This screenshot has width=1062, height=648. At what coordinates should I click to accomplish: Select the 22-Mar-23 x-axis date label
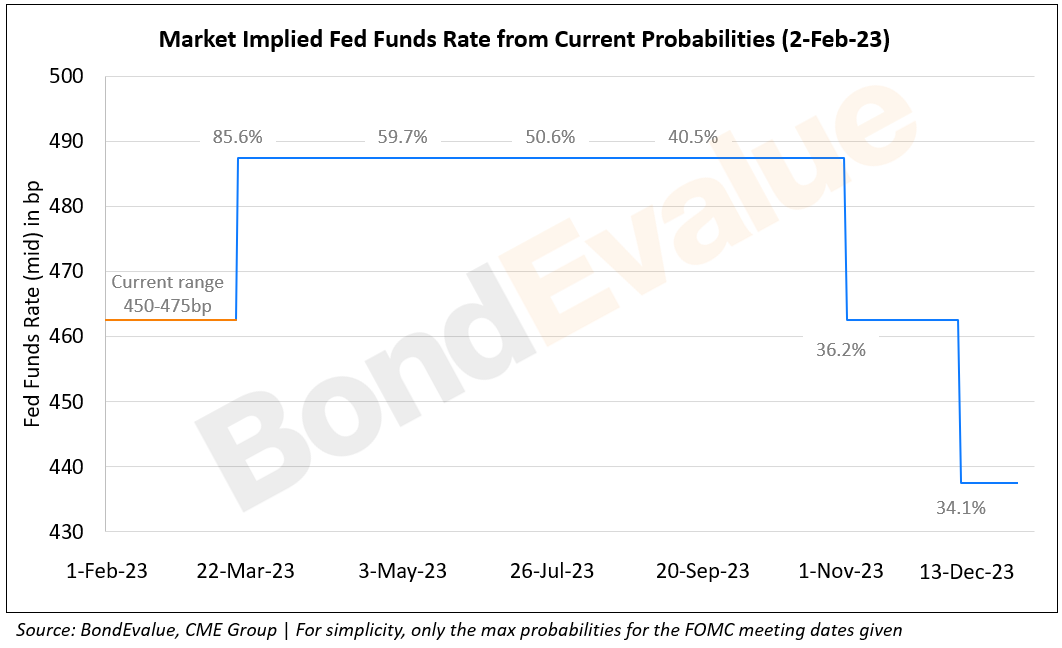(x=245, y=572)
